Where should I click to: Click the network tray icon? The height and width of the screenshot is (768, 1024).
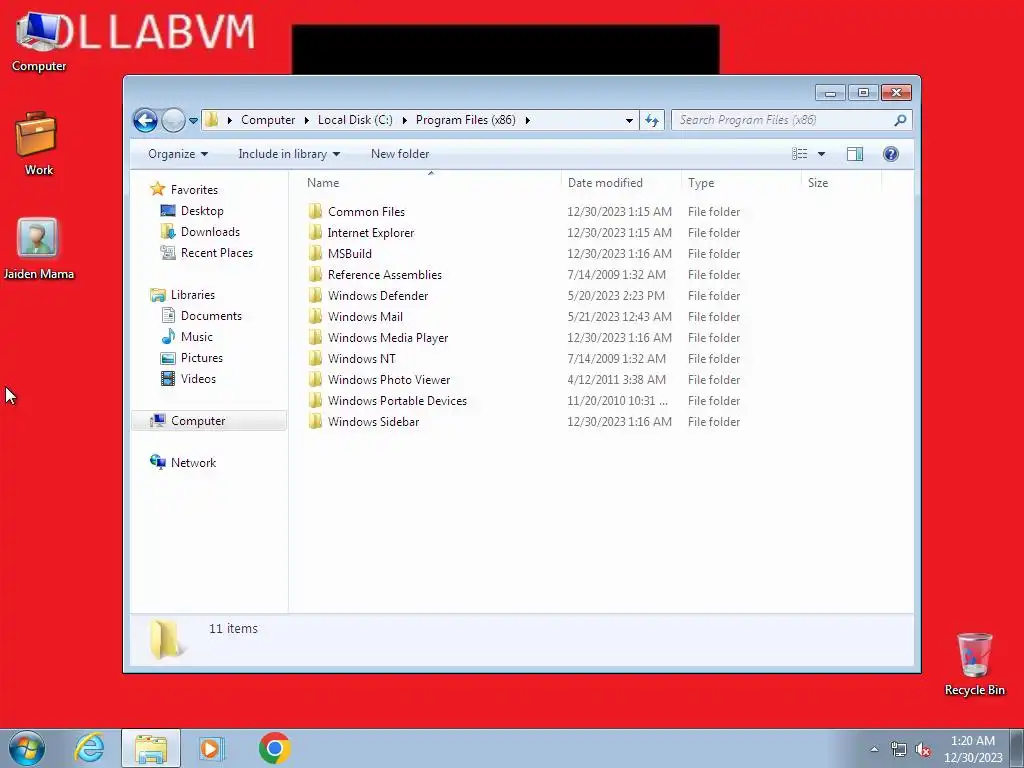(x=899, y=749)
